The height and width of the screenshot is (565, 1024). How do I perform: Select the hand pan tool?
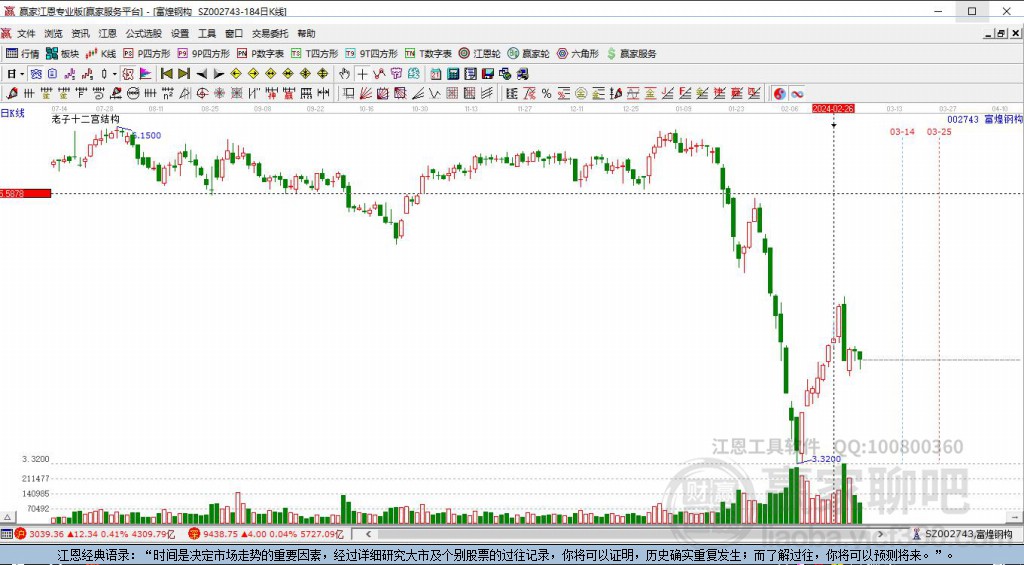pyautogui.click(x=344, y=74)
